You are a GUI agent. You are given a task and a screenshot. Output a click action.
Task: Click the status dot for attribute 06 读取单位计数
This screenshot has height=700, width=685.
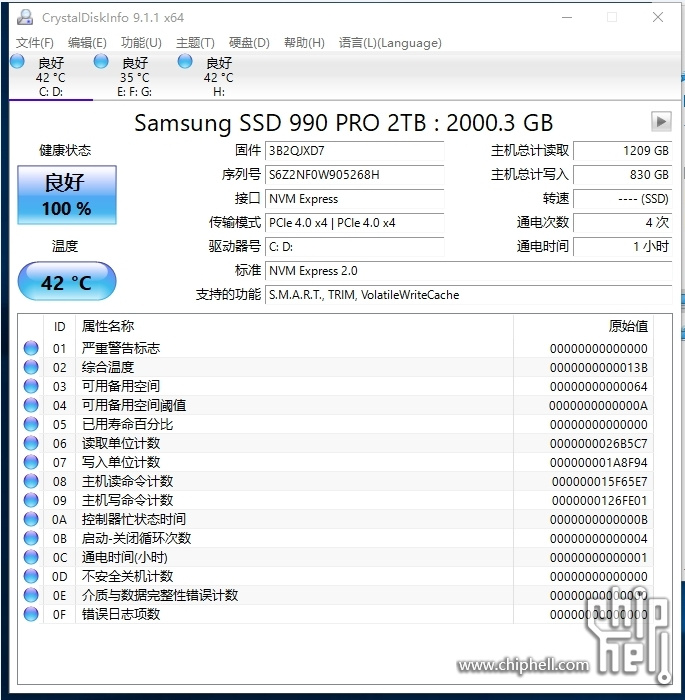(31, 443)
